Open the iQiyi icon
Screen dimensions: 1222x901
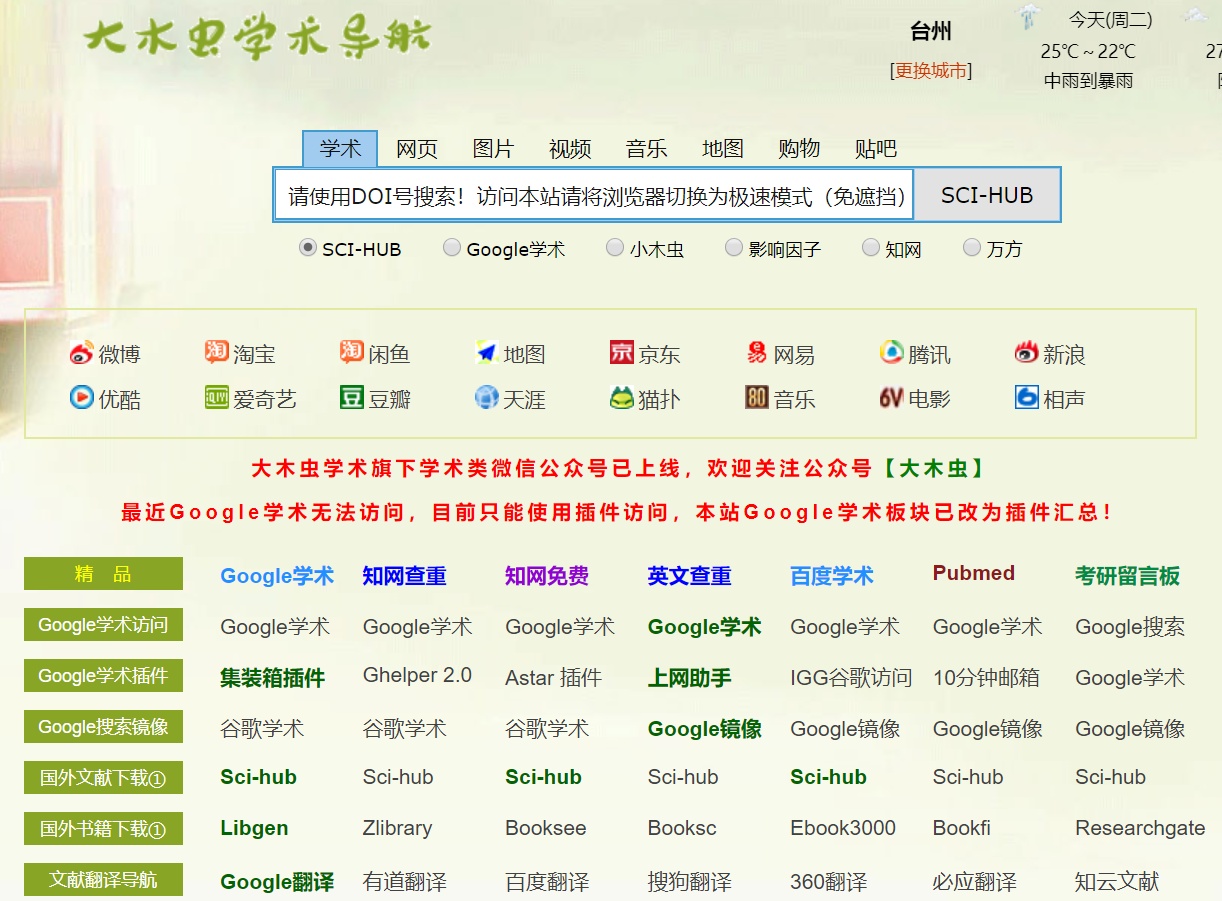(x=216, y=398)
